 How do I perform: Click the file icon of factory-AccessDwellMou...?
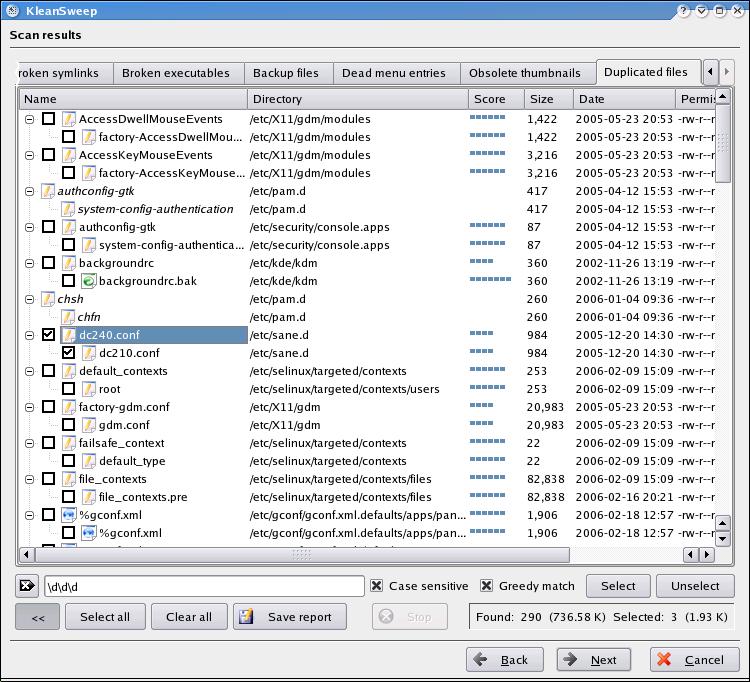88,137
